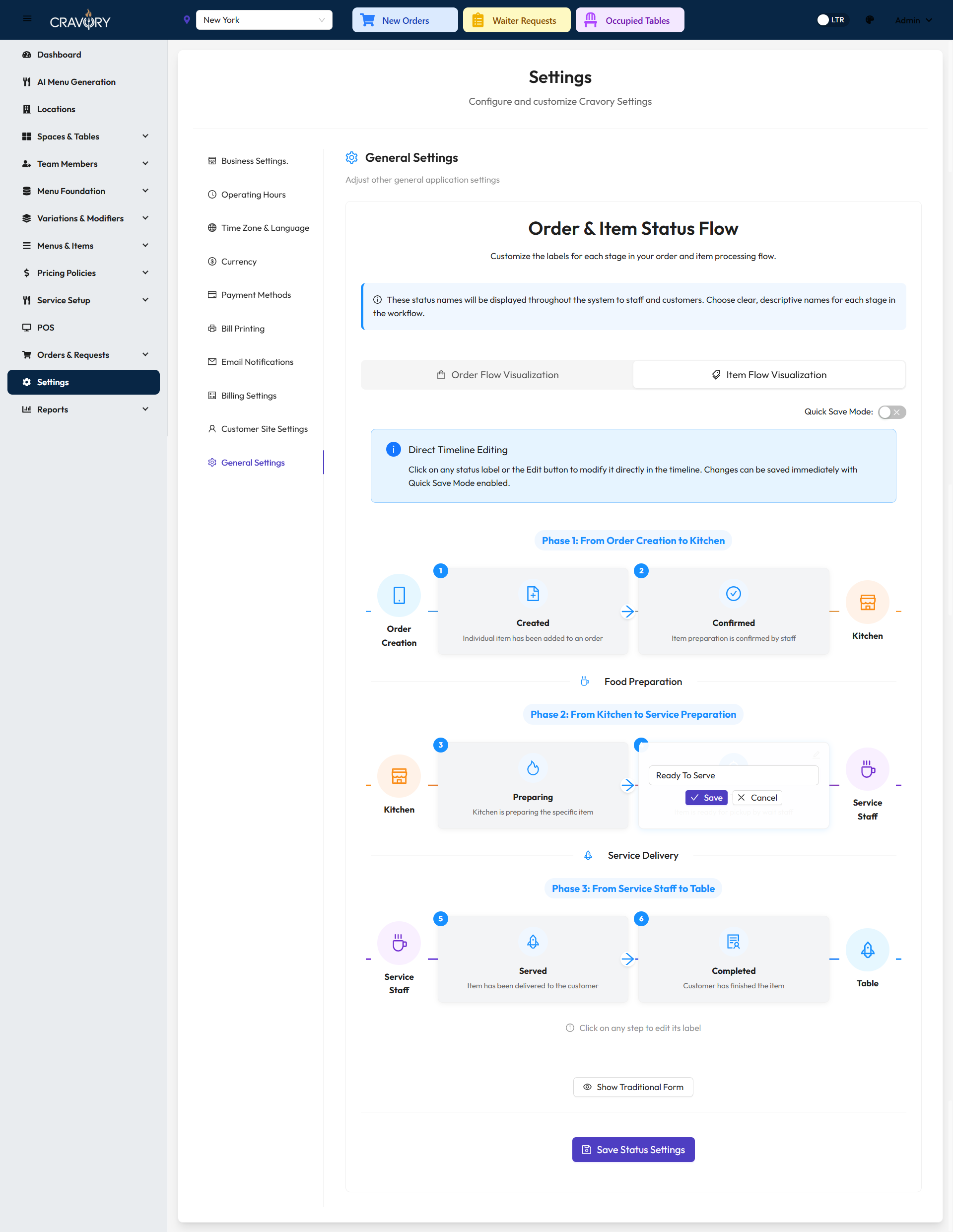This screenshot has width=953, height=1232.
Task: Switch to Order Flow Visualization tab
Action: click(x=497, y=375)
